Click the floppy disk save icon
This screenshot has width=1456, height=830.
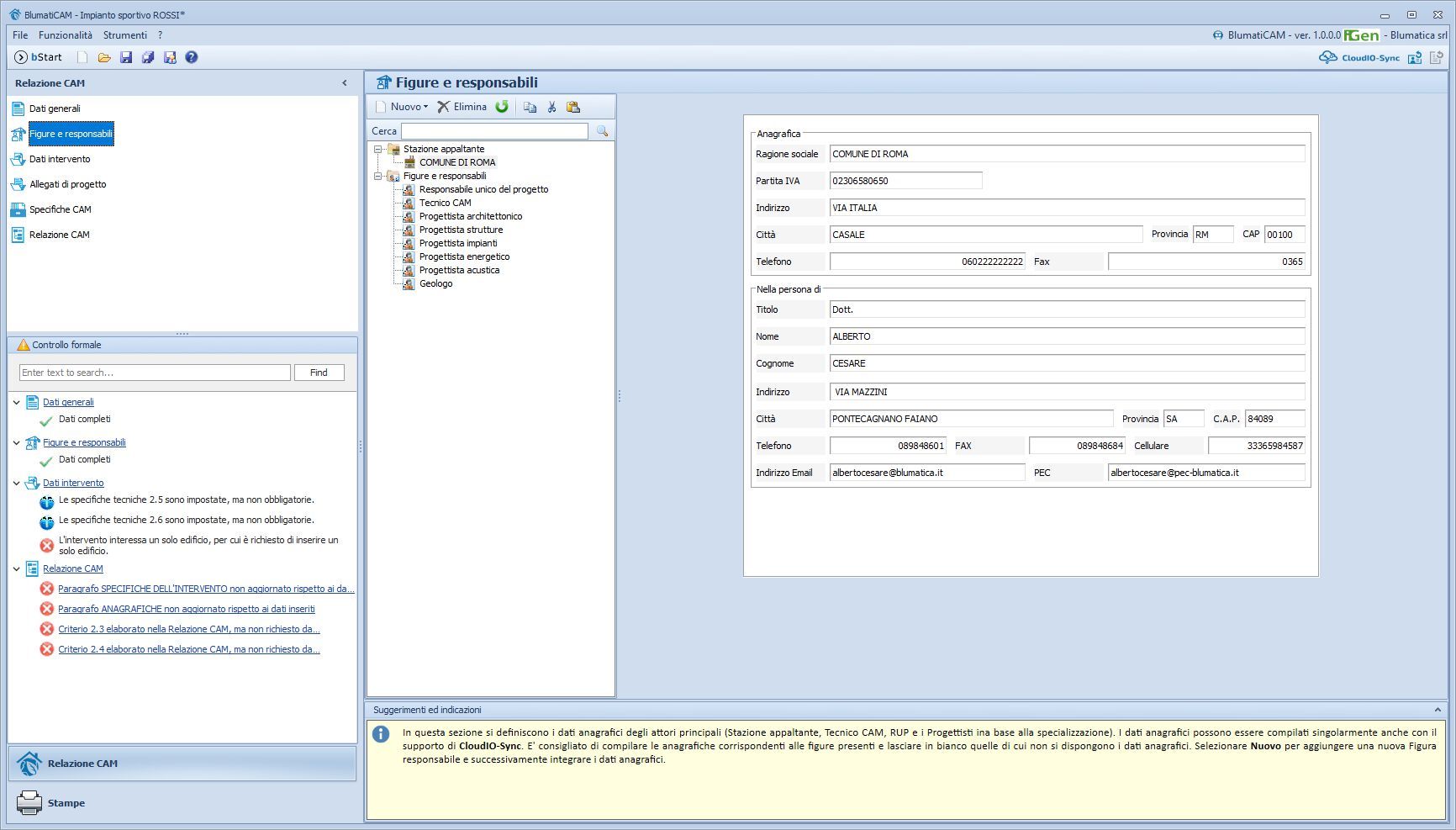(126, 57)
